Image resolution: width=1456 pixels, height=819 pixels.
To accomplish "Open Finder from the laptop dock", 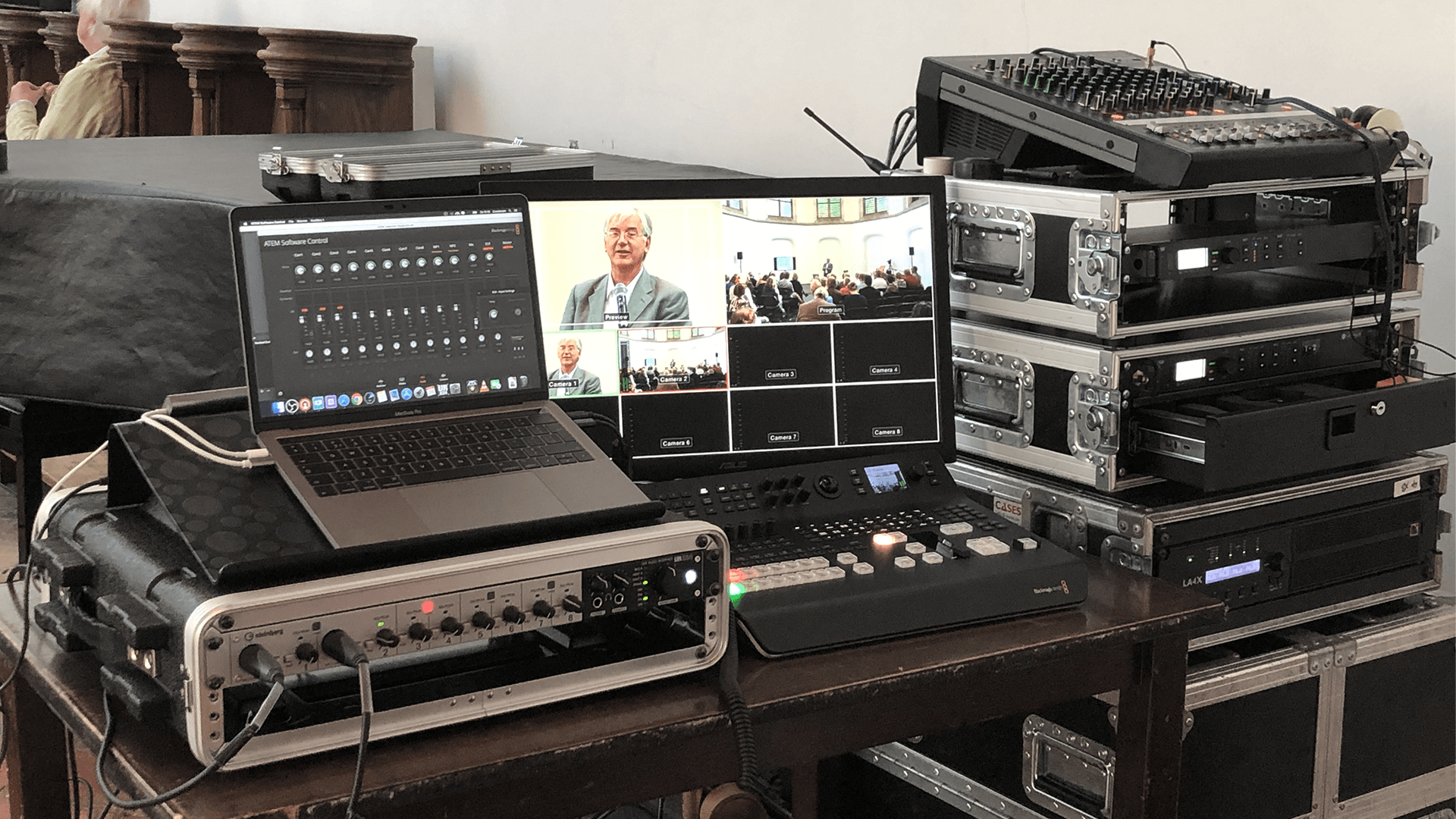I will coord(278,407).
